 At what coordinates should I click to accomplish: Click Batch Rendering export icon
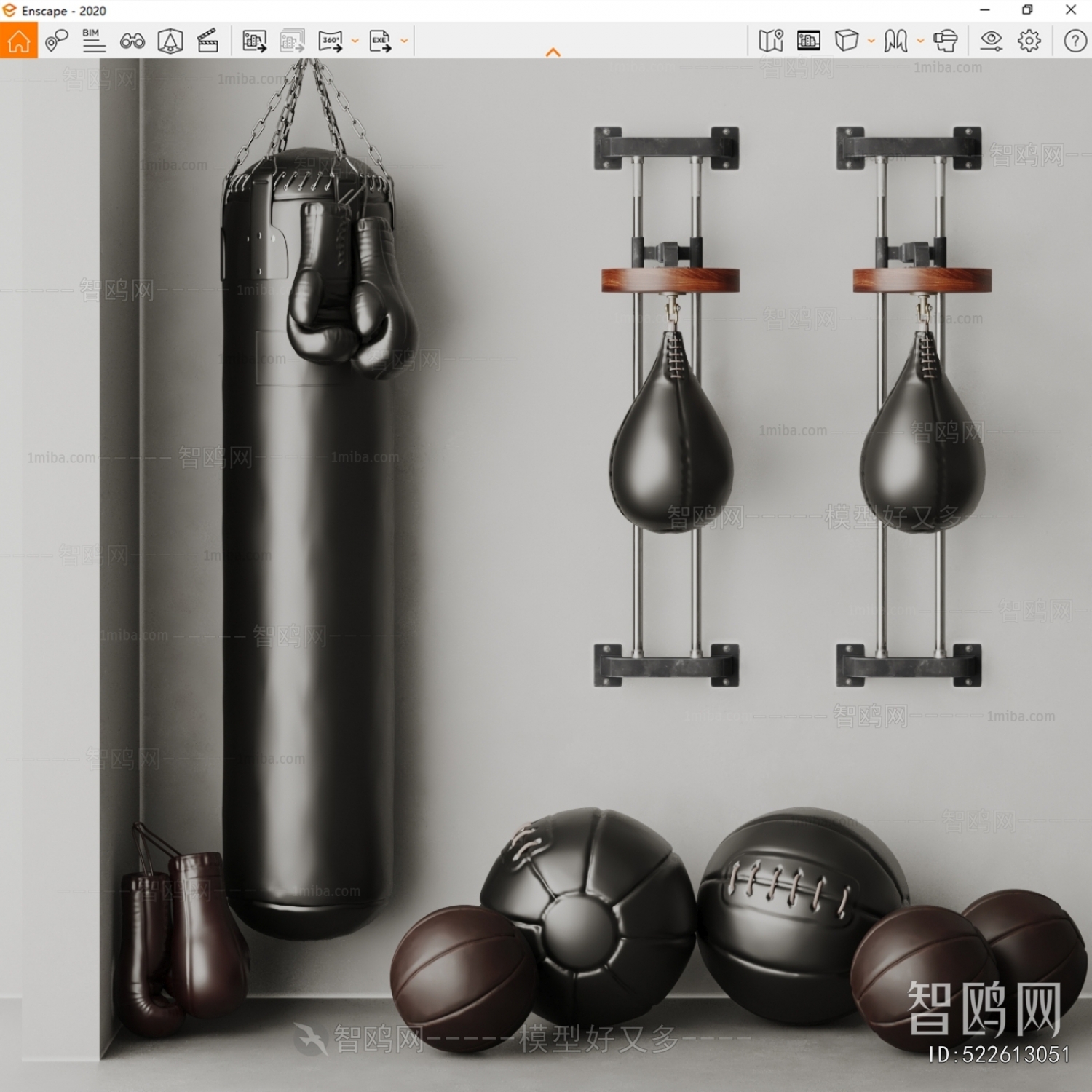[293, 41]
